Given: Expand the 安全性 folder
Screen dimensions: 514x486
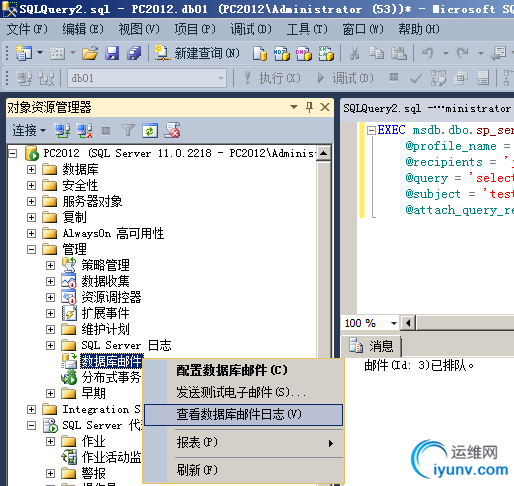Looking at the screenshot, I should 31,185.
